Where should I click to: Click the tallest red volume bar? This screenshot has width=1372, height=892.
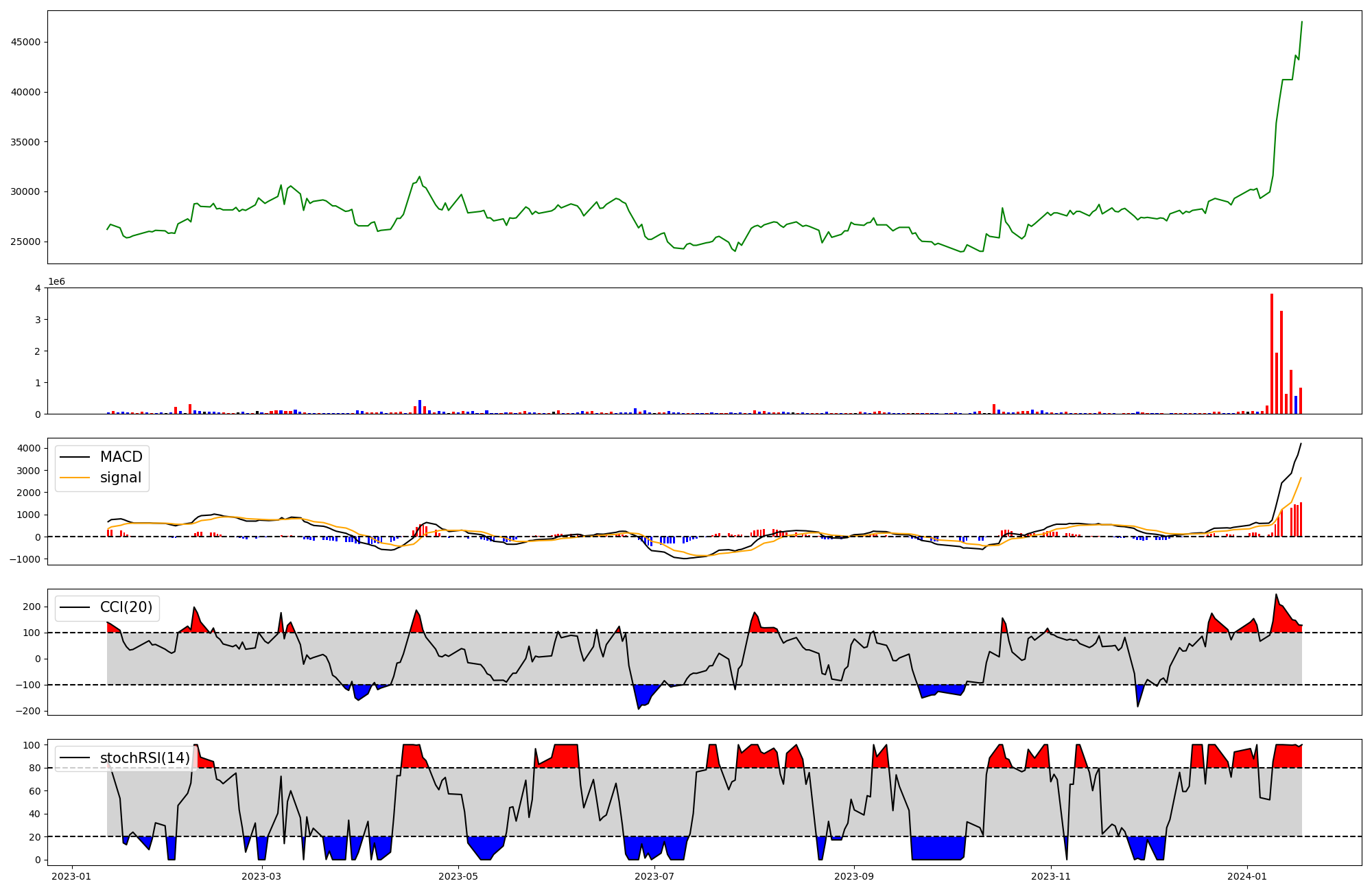1272,353
